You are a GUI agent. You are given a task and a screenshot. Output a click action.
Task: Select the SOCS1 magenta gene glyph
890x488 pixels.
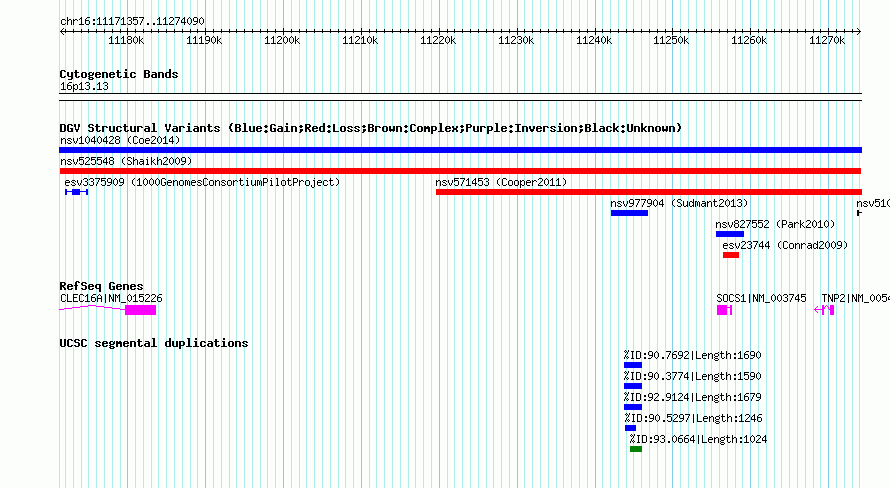click(x=724, y=310)
